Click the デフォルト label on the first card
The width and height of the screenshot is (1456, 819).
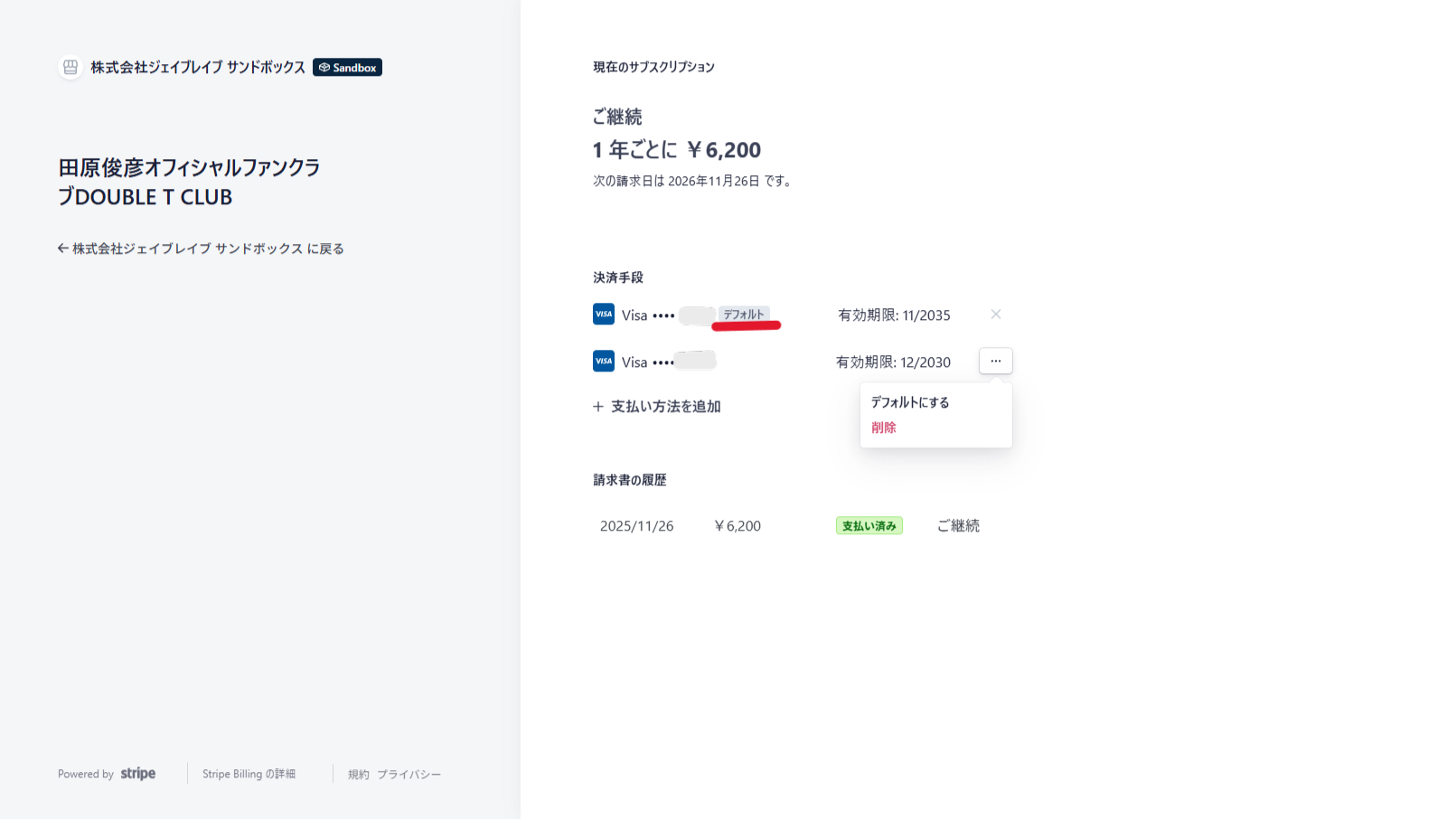744,315
